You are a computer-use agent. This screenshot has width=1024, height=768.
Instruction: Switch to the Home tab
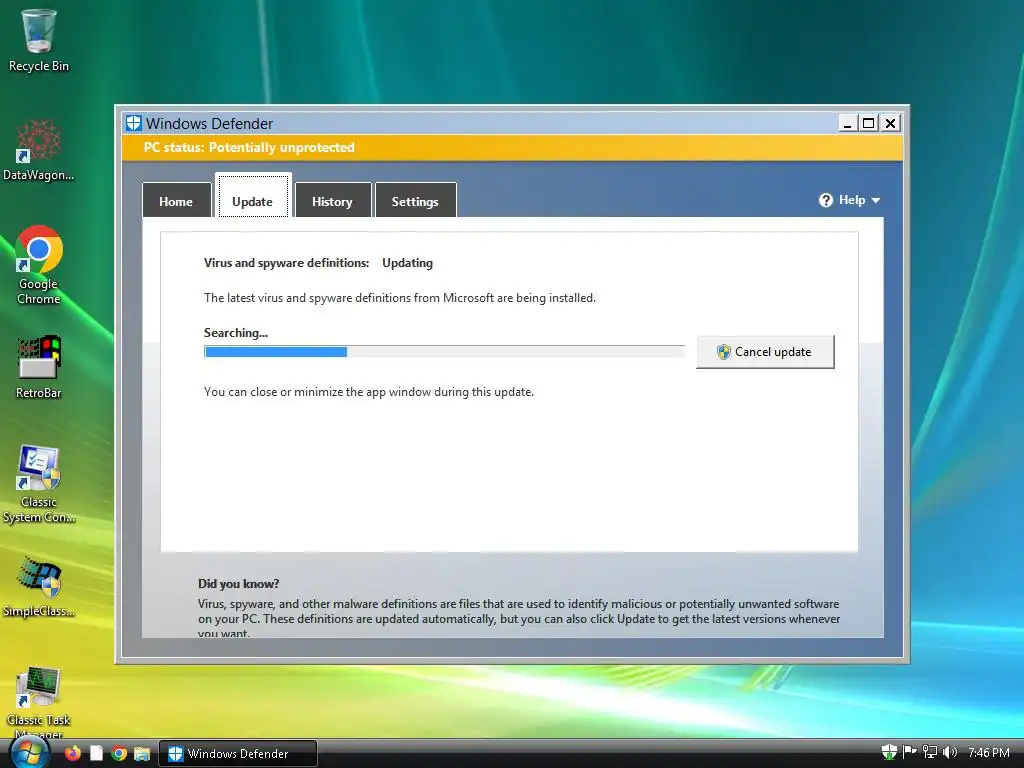click(176, 201)
